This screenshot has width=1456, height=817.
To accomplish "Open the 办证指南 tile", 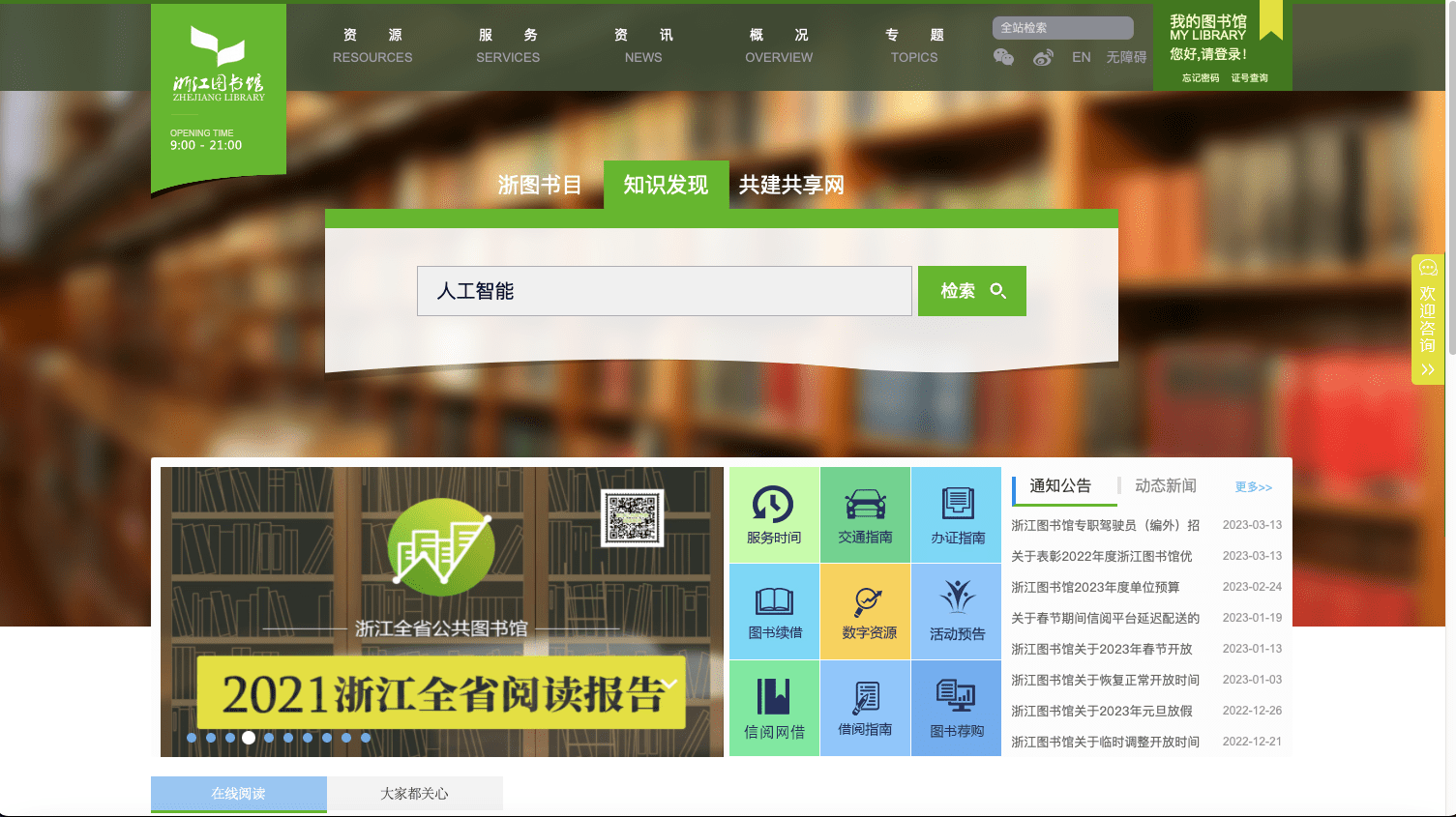I will pos(957,514).
